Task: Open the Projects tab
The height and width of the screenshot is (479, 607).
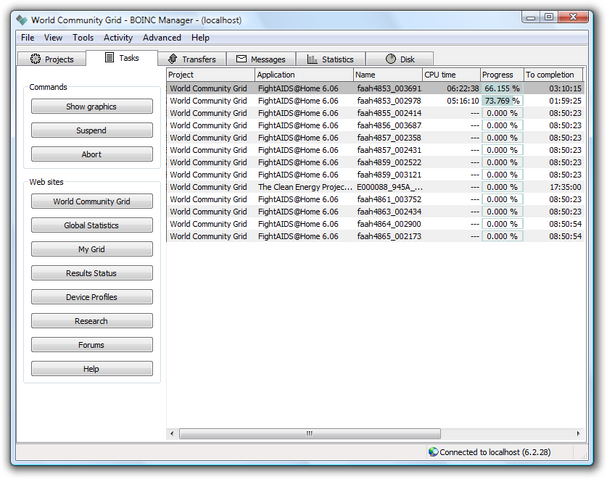Action: pos(52,59)
